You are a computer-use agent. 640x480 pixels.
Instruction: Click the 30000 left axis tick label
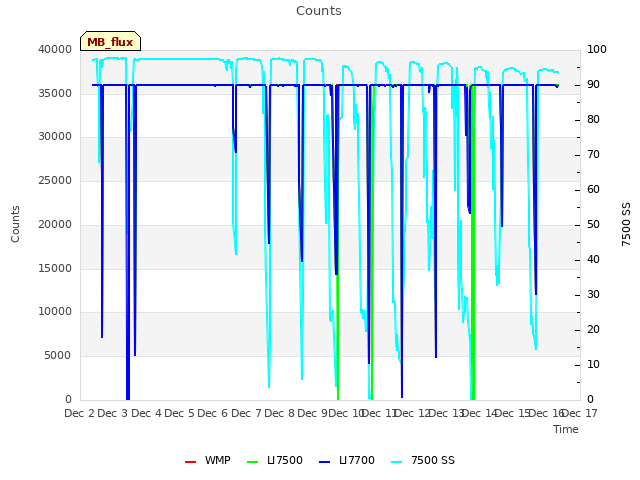[55, 137]
